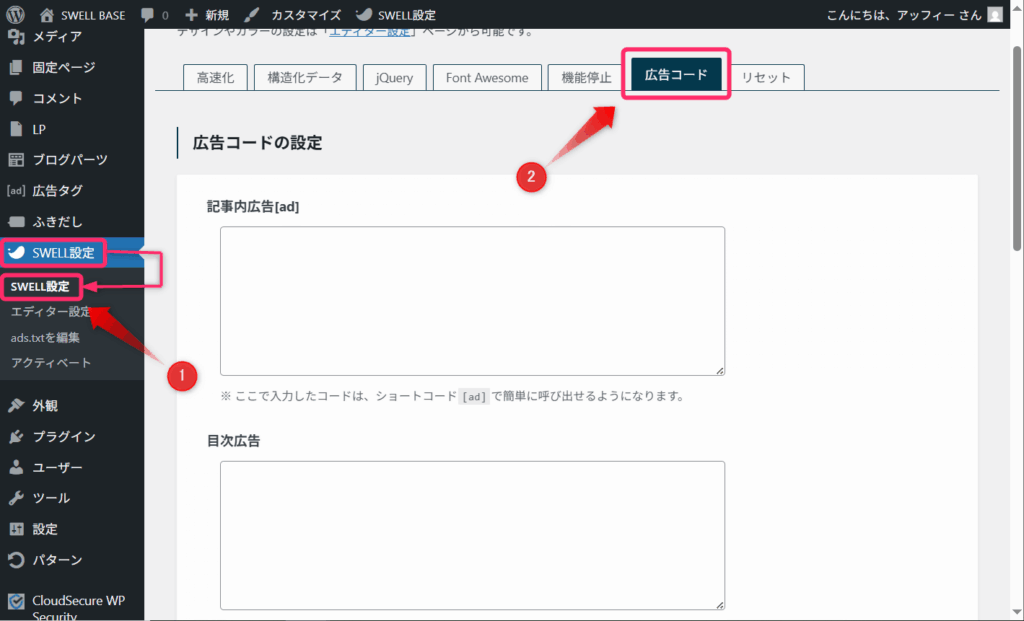The height and width of the screenshot is (621, 1024).
Task: Click the brush icon for カスタマイズ
Action: (x=251, y=14)
